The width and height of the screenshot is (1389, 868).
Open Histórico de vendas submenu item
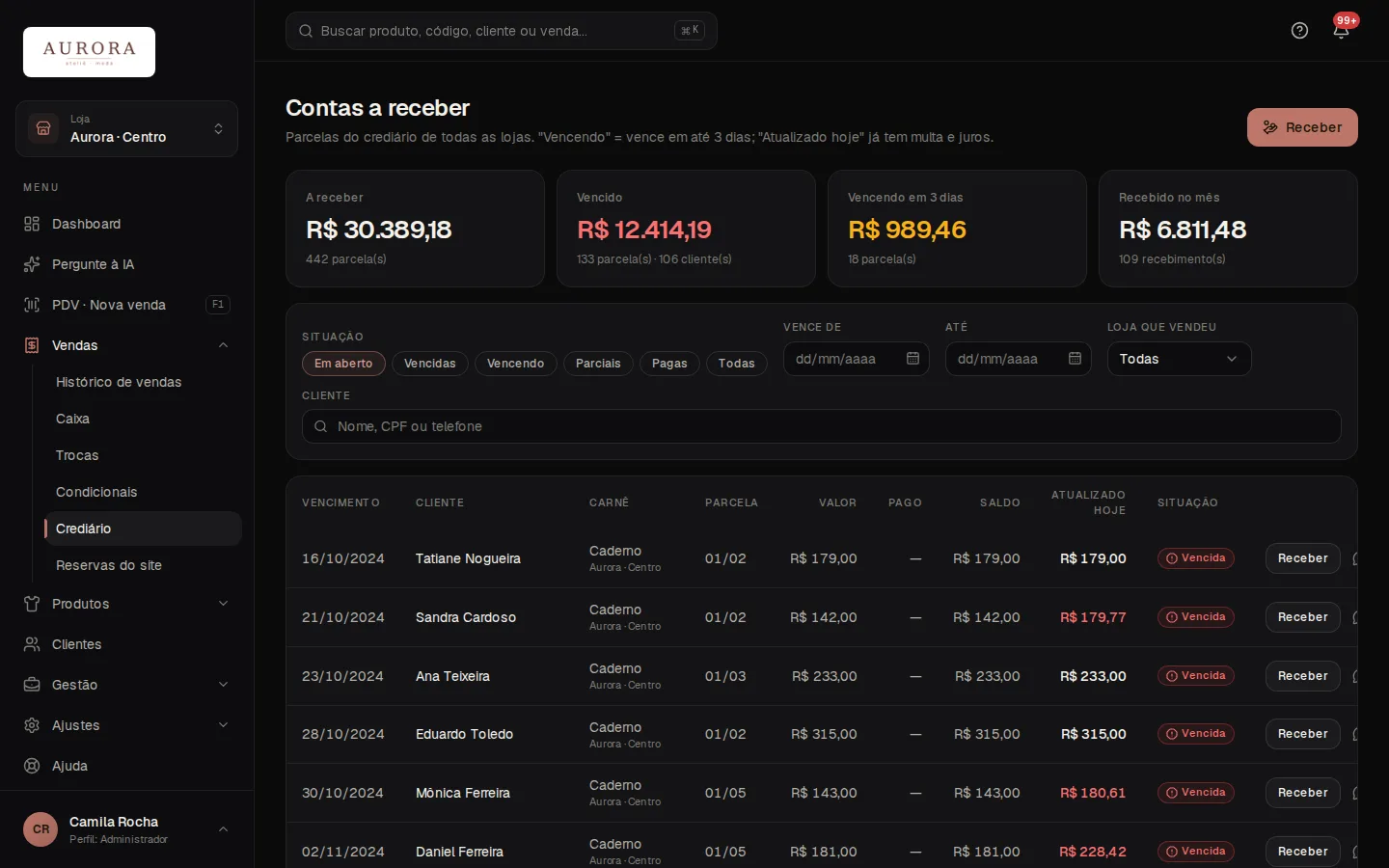[x=119, y=382]
